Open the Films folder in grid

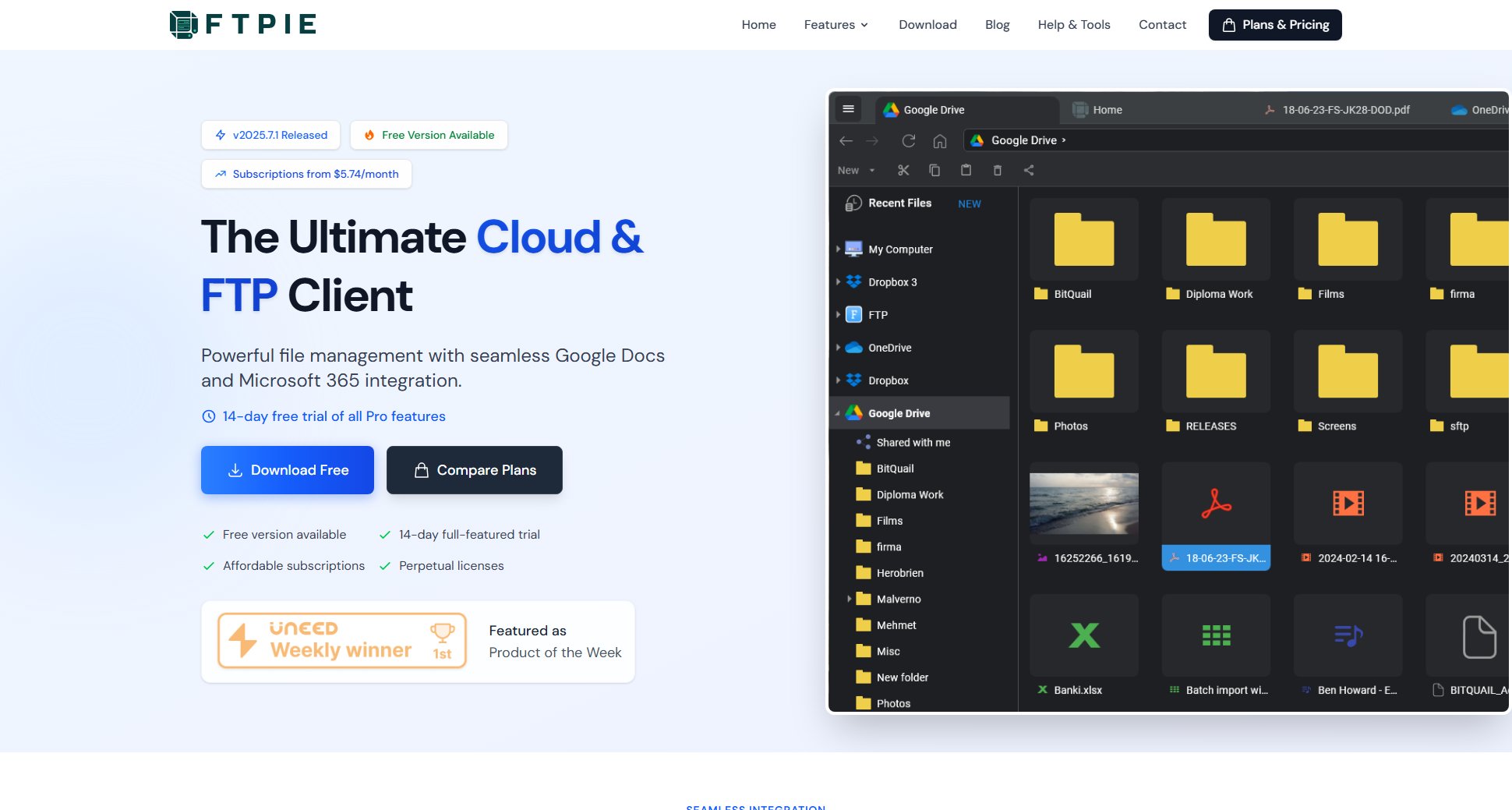click(x=1348, y=239)
